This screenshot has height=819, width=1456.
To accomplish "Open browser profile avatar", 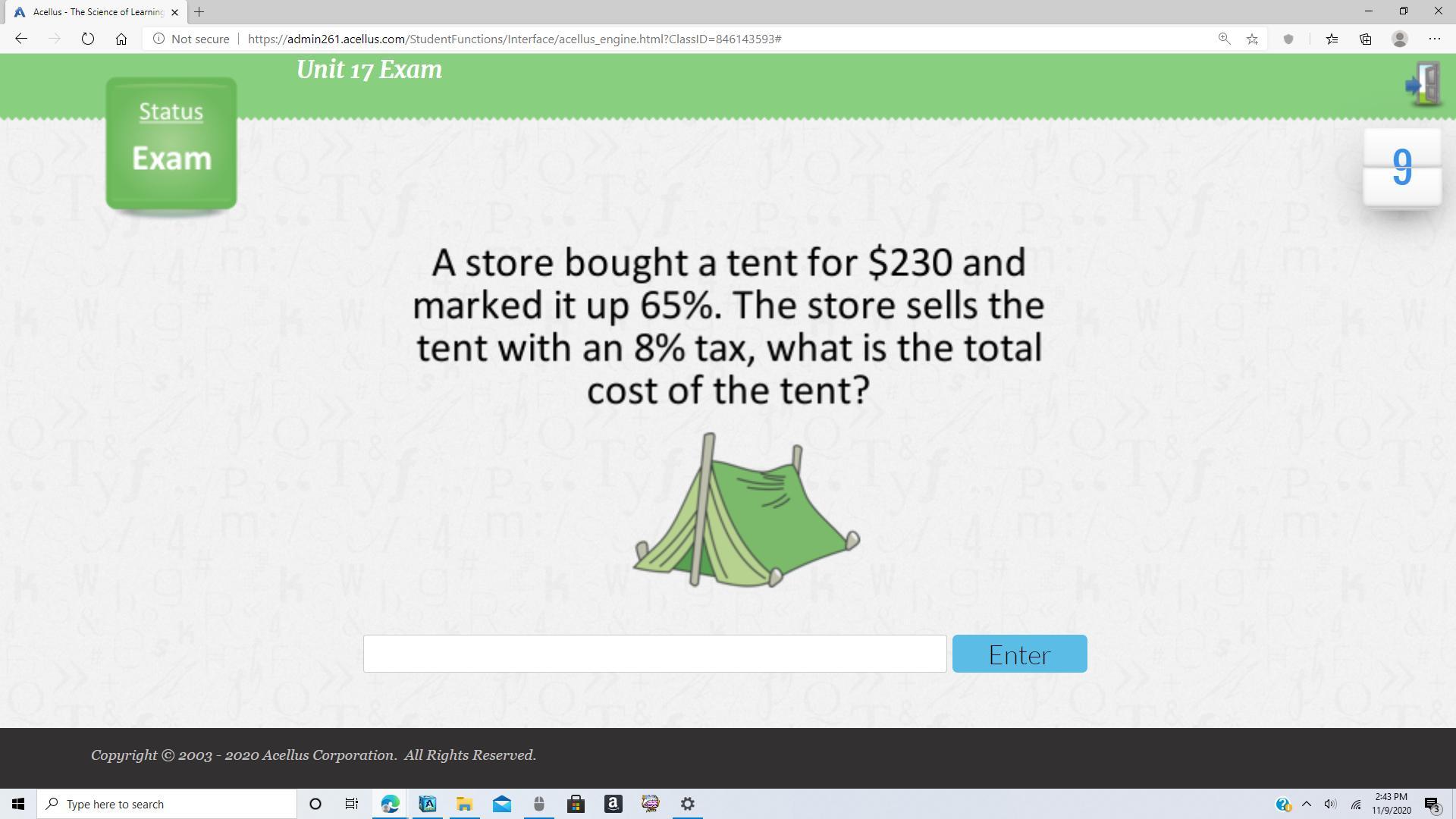I will (x=1400, y=39).
